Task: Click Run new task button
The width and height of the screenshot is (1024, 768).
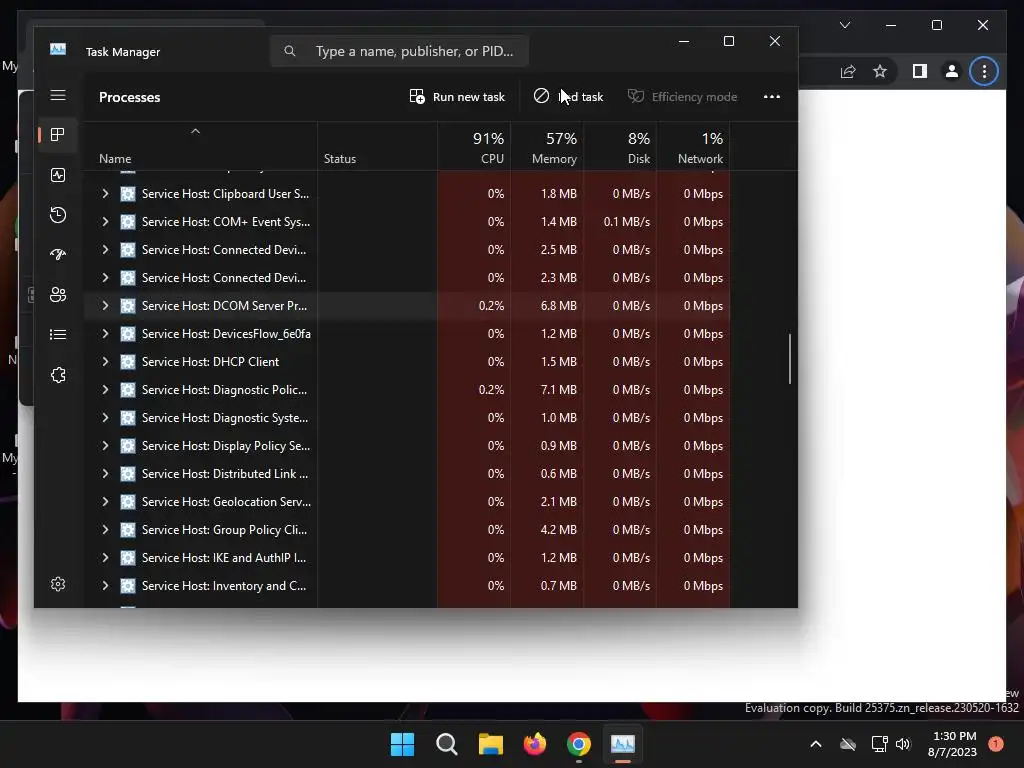Action: tap(457, 97)
